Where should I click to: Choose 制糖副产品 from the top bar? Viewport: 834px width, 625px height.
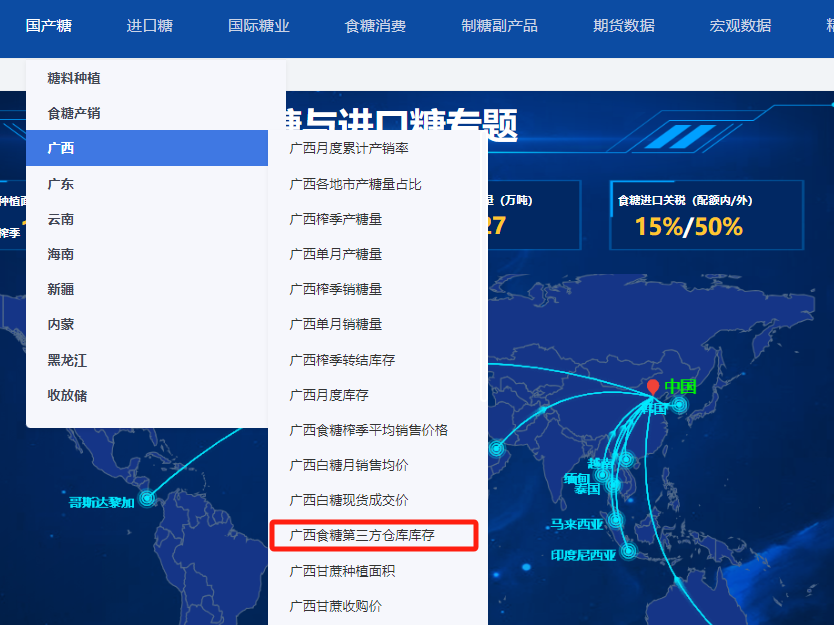499,26
